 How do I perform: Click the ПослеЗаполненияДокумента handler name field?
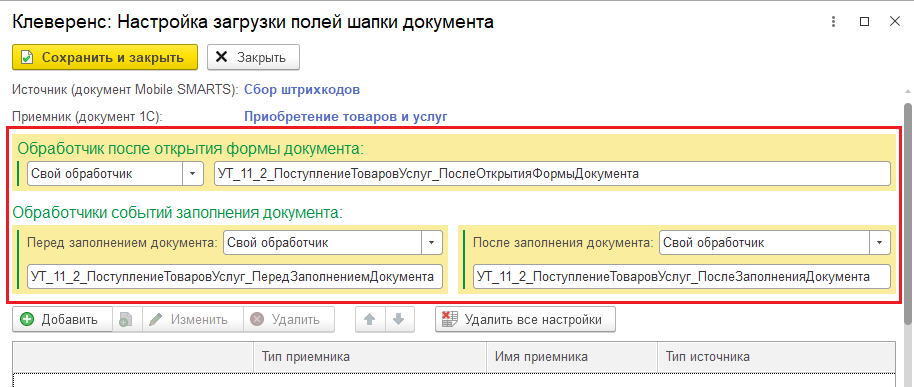pyautogui.click(x=682, y=277)
